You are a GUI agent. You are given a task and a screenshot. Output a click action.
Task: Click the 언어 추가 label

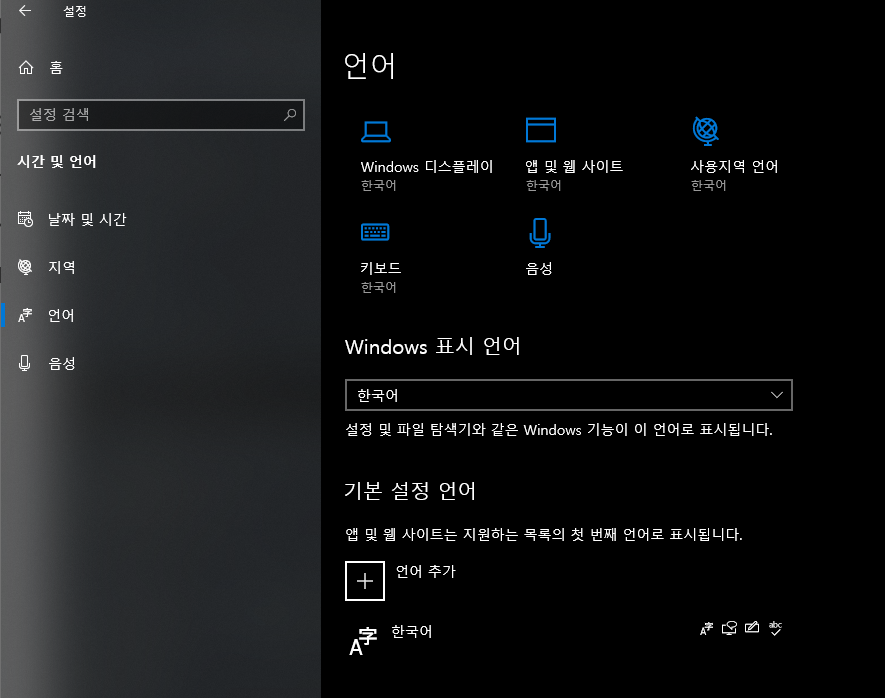tap(426, 572)
